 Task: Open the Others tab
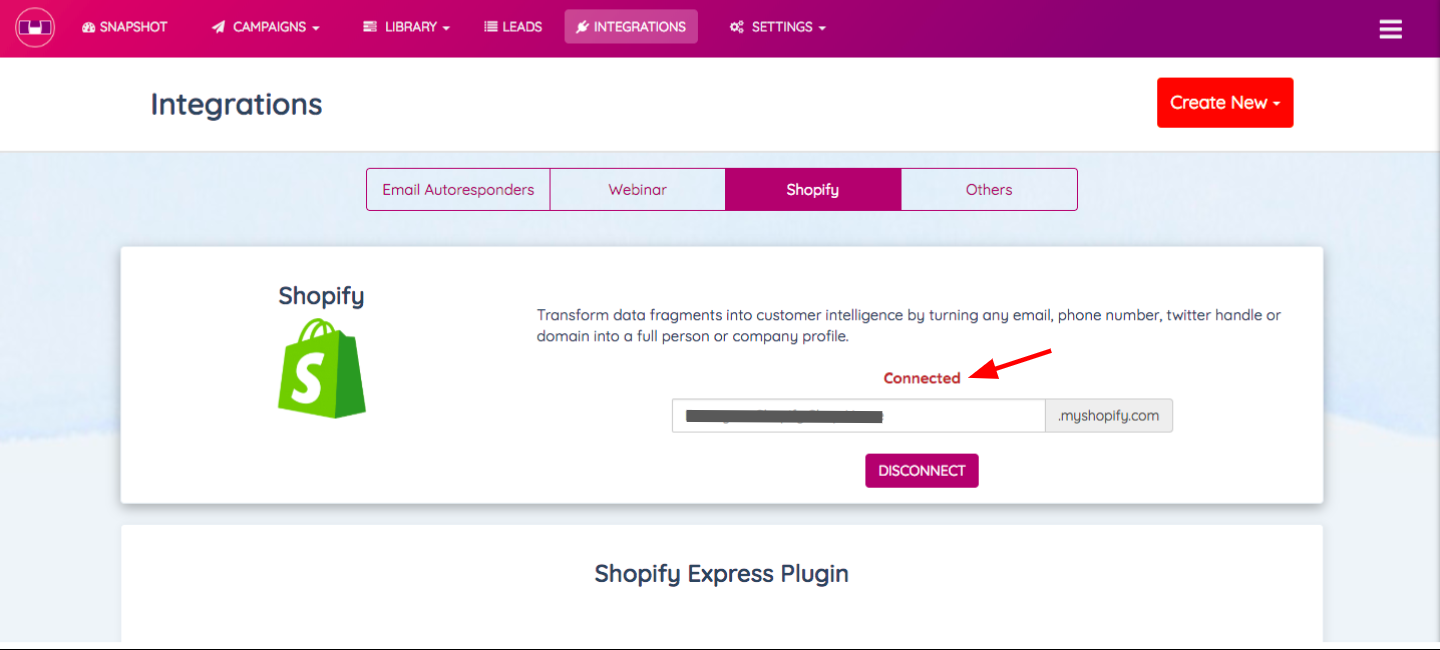[x=989, y=190]
